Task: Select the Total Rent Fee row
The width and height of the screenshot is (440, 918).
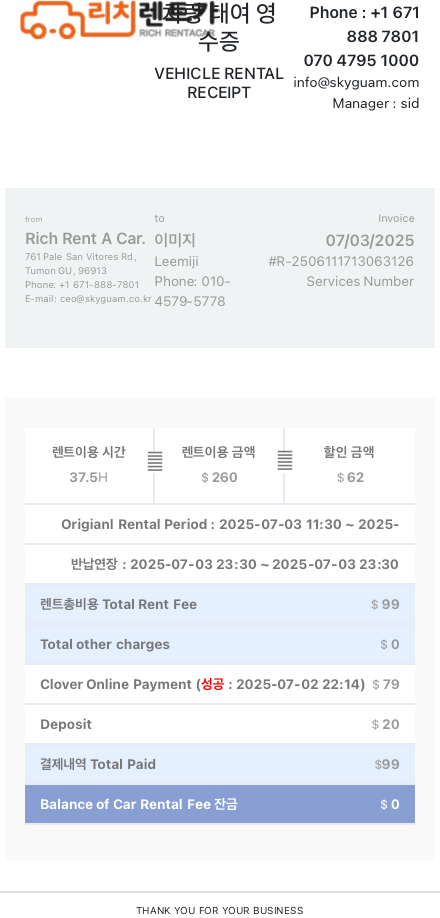Action: tap(220, 604)
